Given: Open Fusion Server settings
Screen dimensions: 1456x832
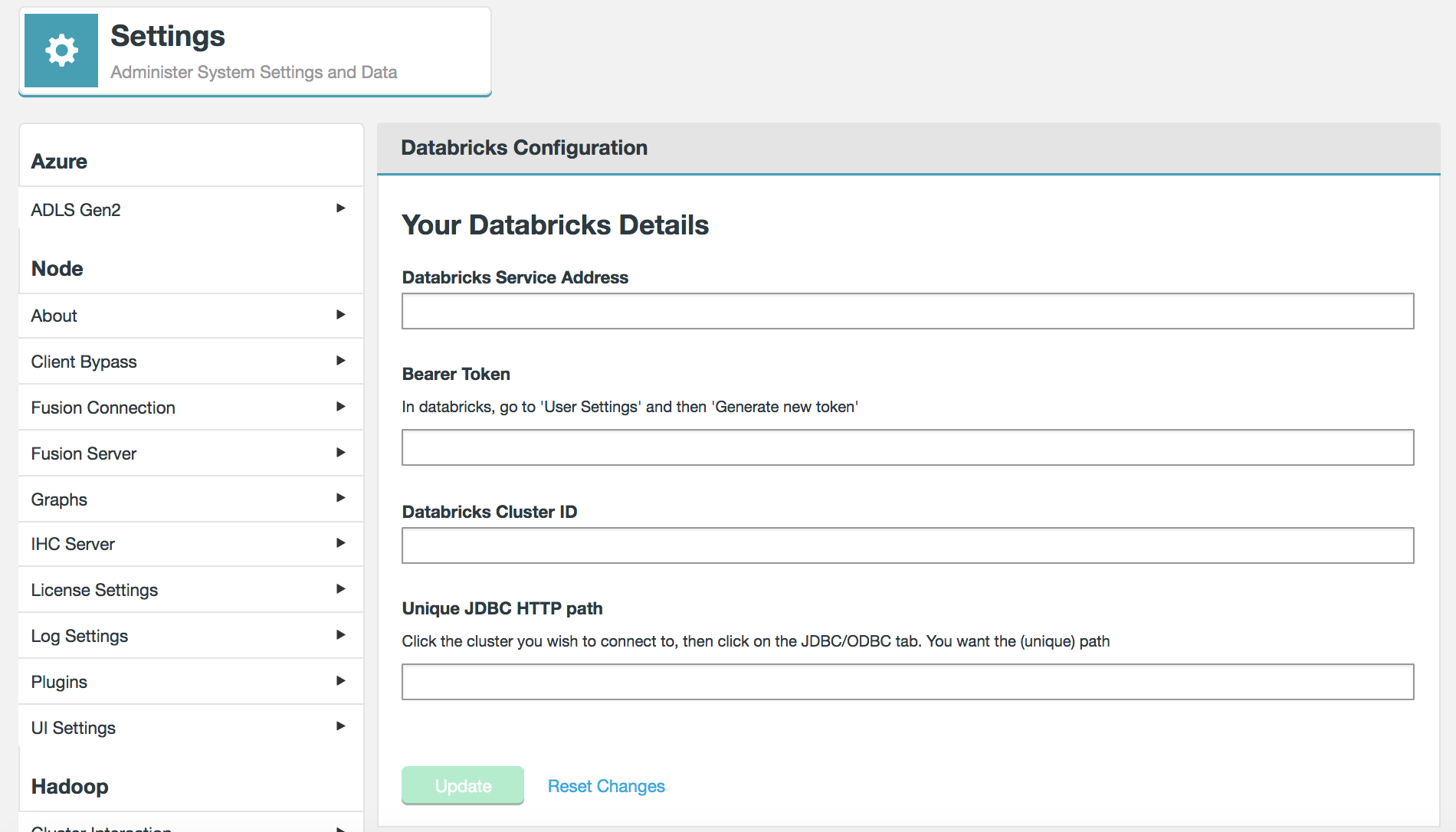Looking at the screenshot, I should coord(84,454).
